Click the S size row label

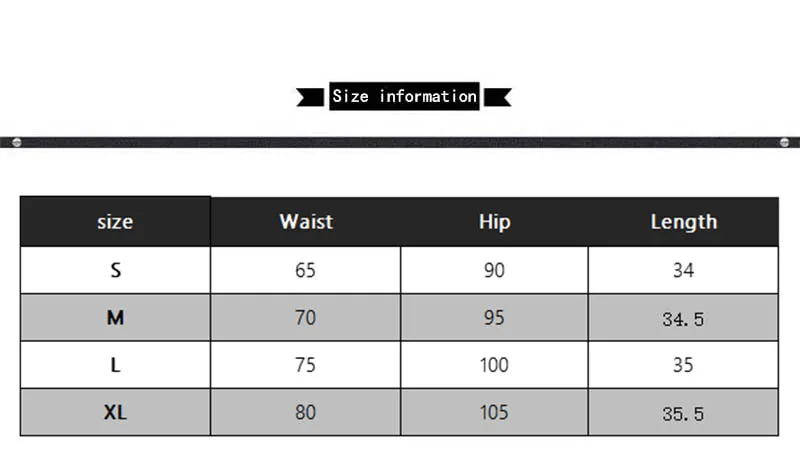click(x=115, y=270)
